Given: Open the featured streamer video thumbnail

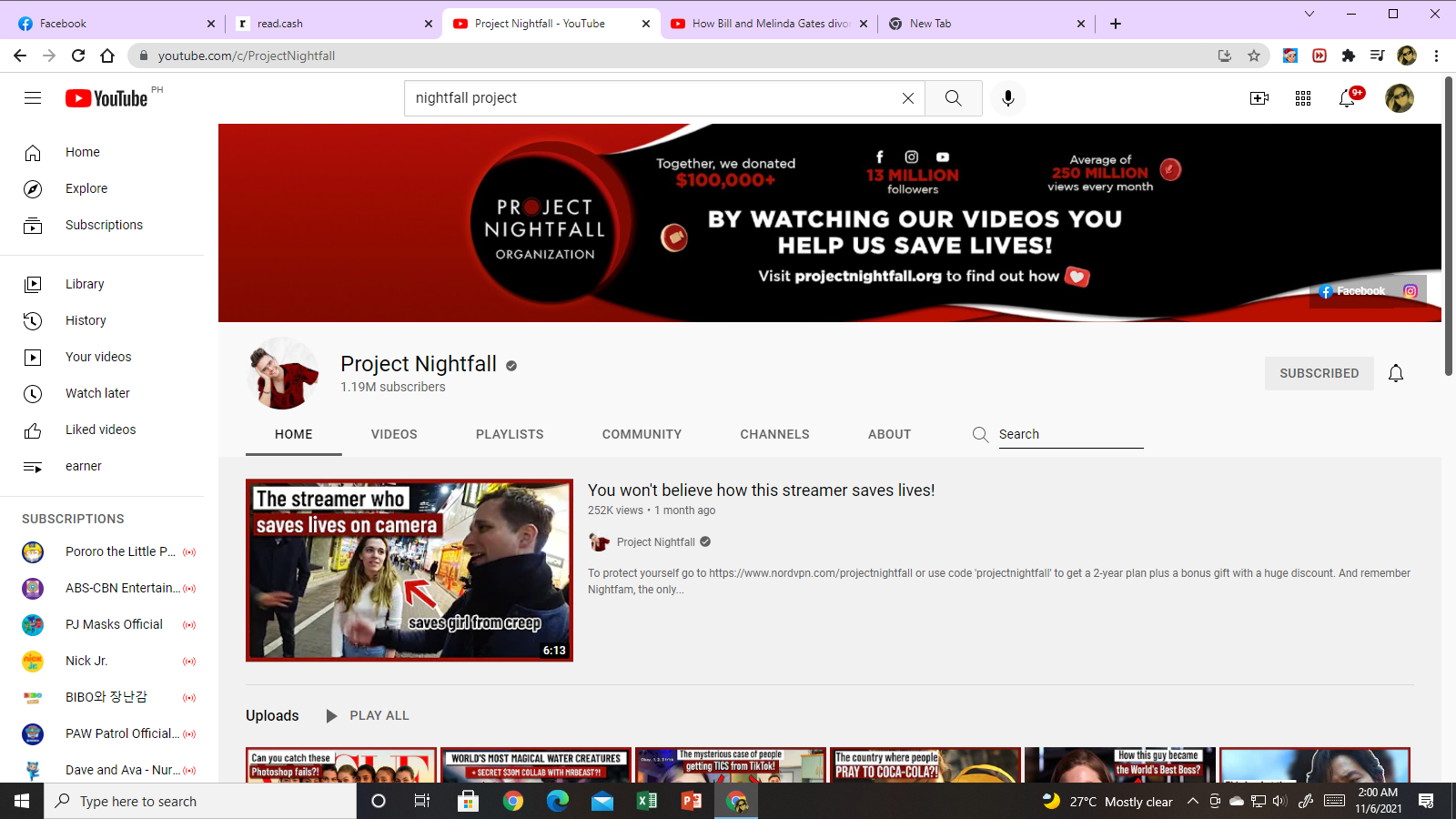Looking at the screenshot, I should (409, 570).
